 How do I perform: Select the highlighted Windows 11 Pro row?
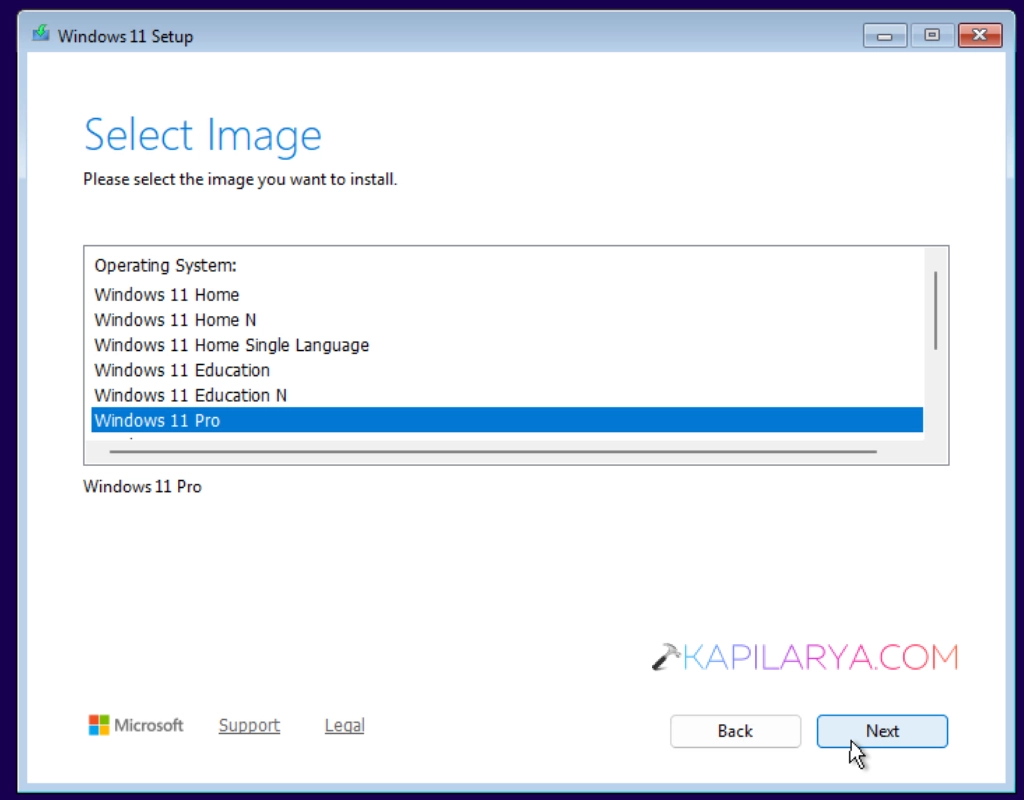[507, 420]
